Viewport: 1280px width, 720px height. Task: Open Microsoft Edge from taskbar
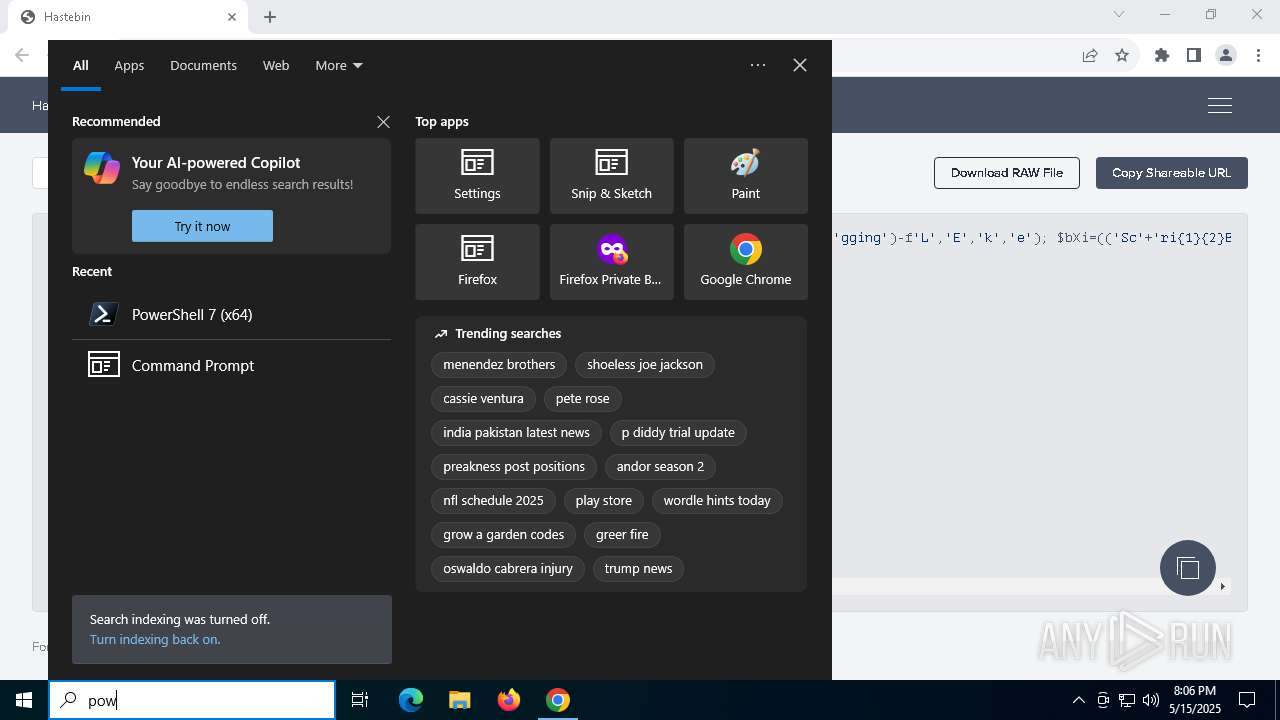click(411, 700)
